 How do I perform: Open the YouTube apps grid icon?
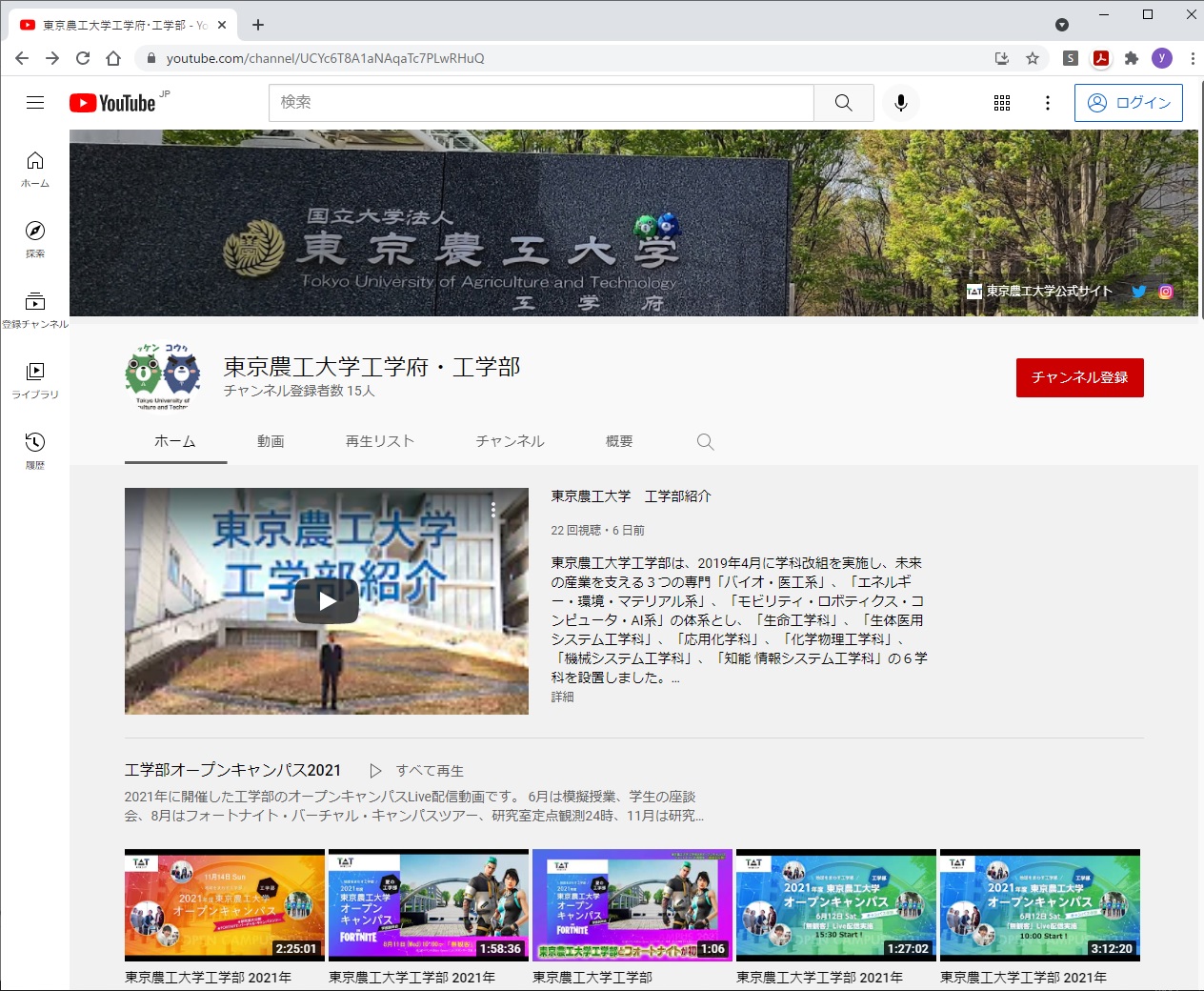1002,103
